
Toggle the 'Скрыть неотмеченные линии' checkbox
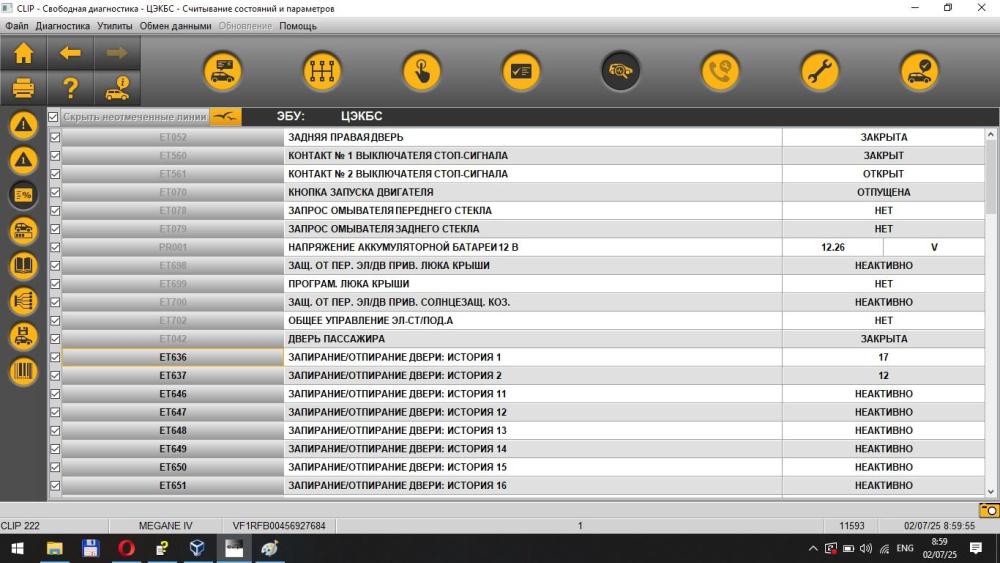click(54, 117)
